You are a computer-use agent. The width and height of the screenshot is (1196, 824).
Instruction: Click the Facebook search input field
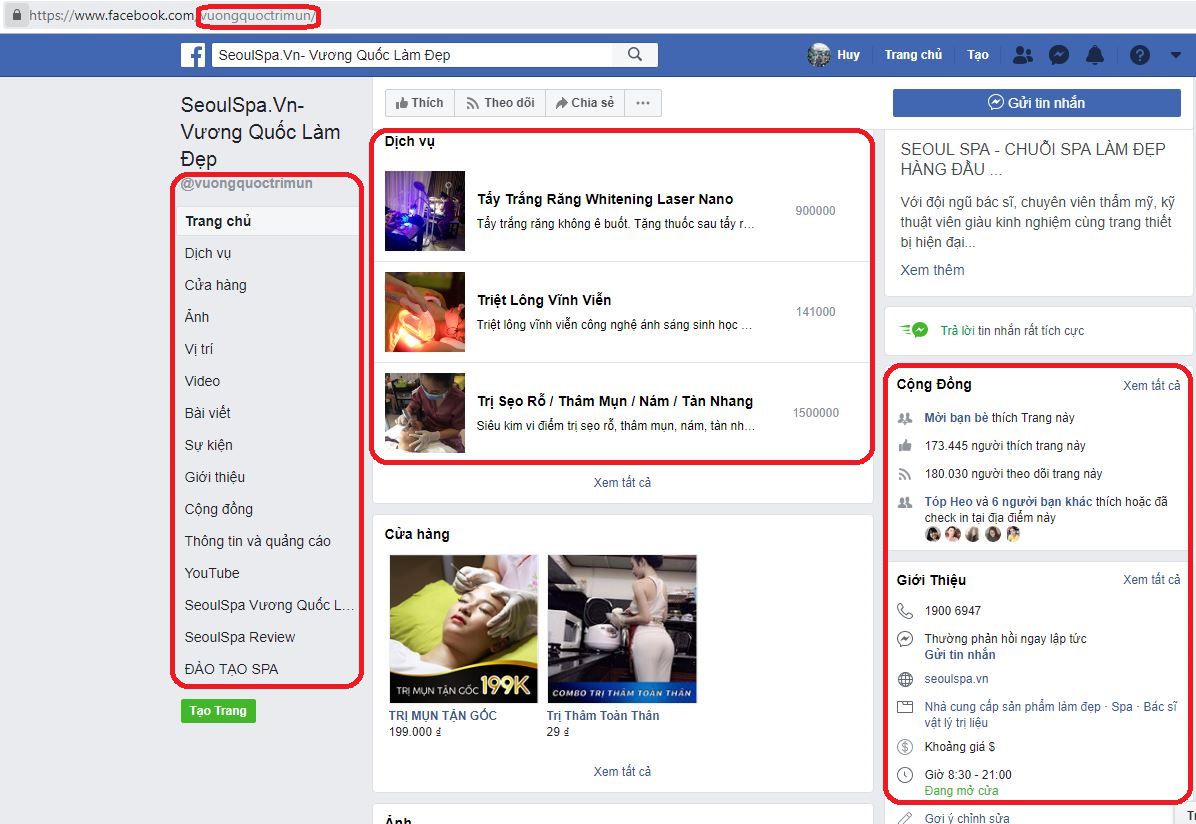412,55
